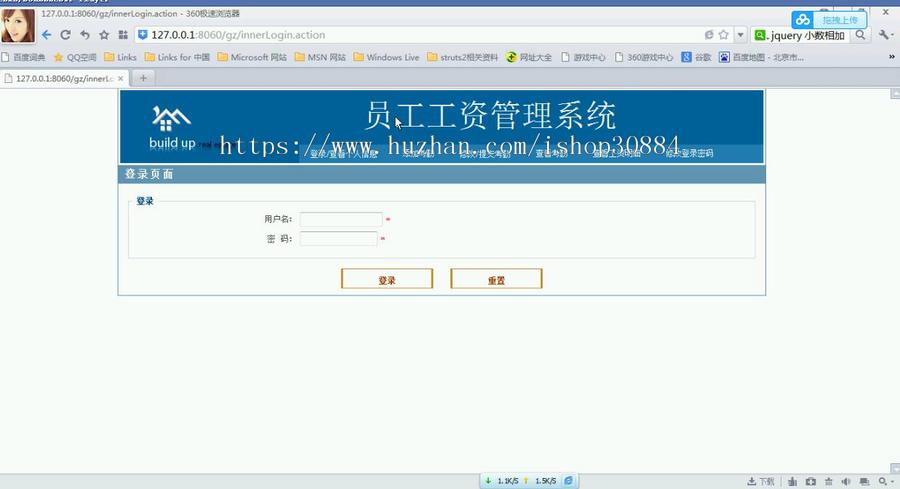The height and width of the screenshot is (489, 900).
Task: Open the zoom level dropdown in status bar
Action: 884,481
